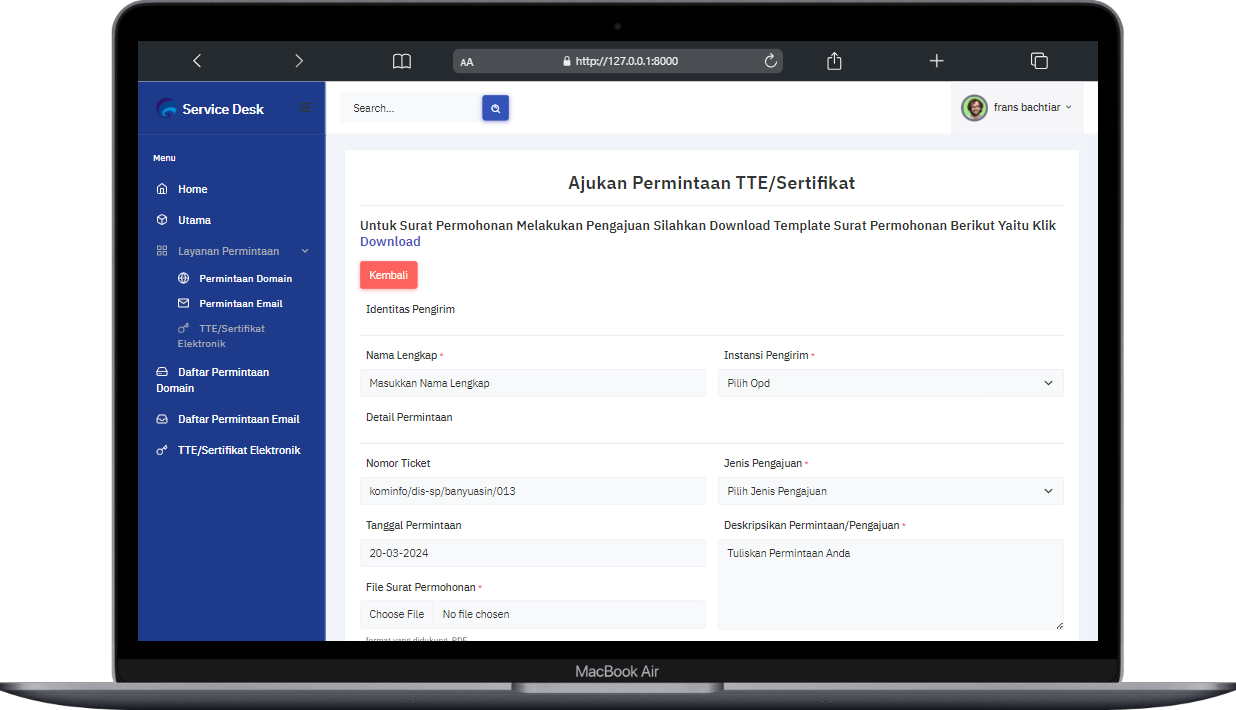Add a new browser tab
Image resolution: width=1236 pixels, height=710 pixels.
click(x=936, y=61)
